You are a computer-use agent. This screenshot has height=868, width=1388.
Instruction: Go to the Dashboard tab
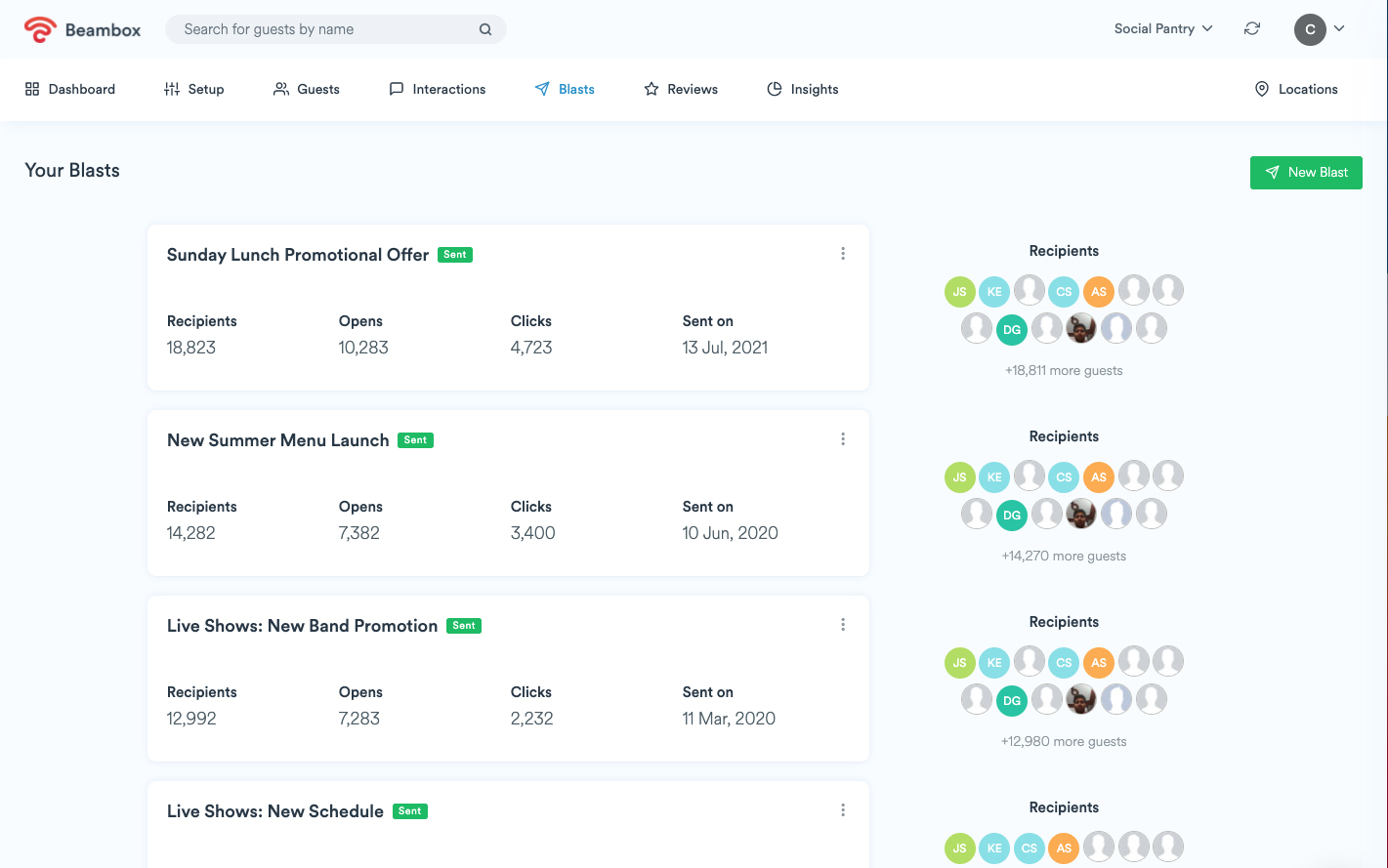point(70,89)
